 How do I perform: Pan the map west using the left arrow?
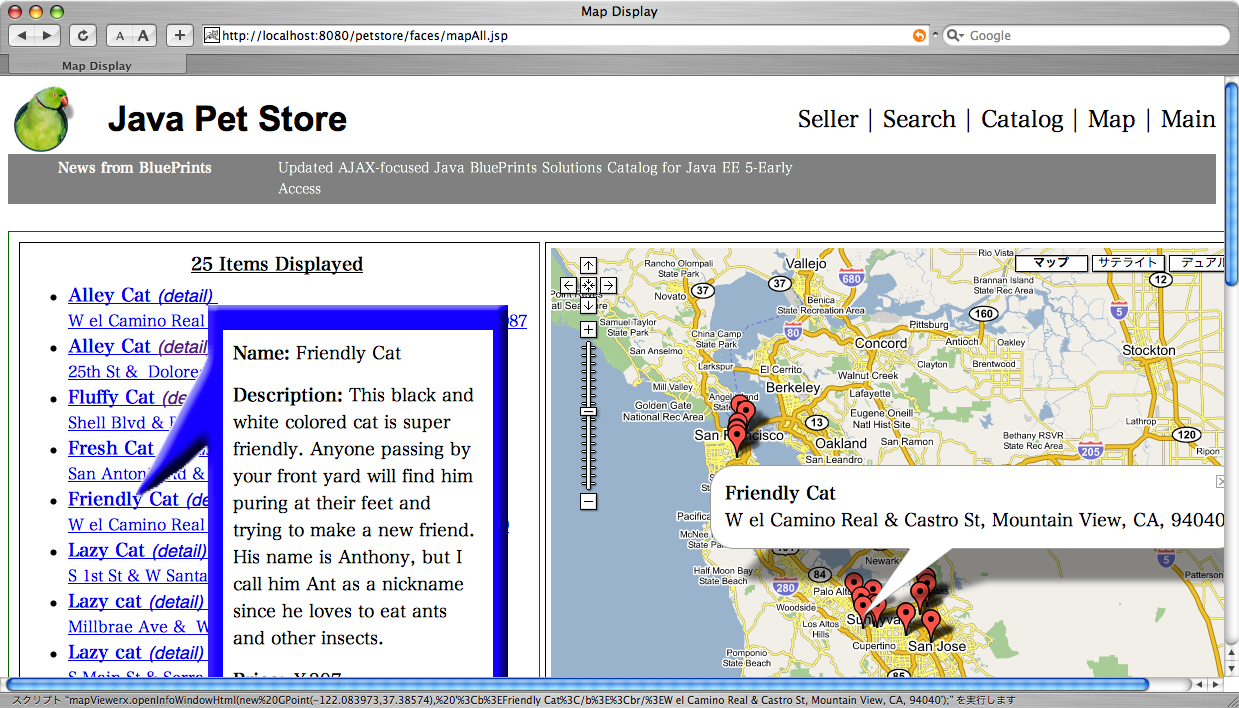coord(570,285)
